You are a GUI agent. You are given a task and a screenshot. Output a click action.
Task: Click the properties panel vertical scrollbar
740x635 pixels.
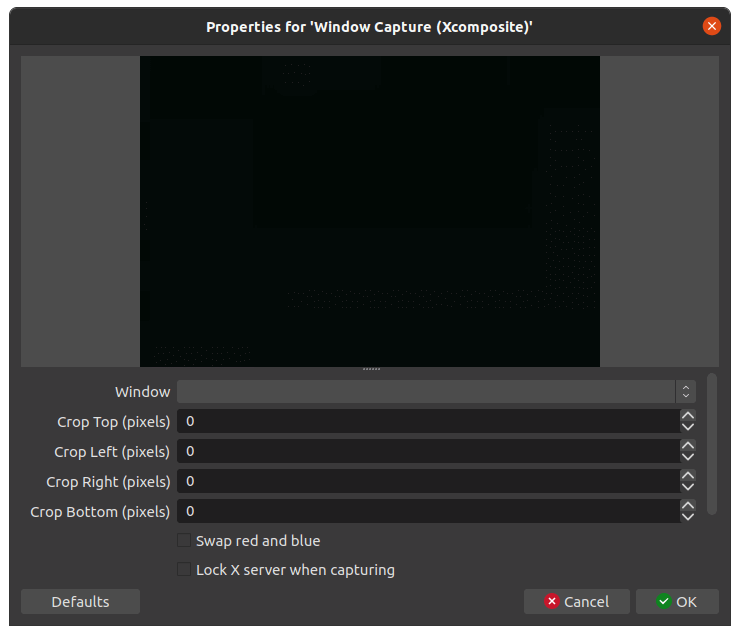[x=712, y=444]
